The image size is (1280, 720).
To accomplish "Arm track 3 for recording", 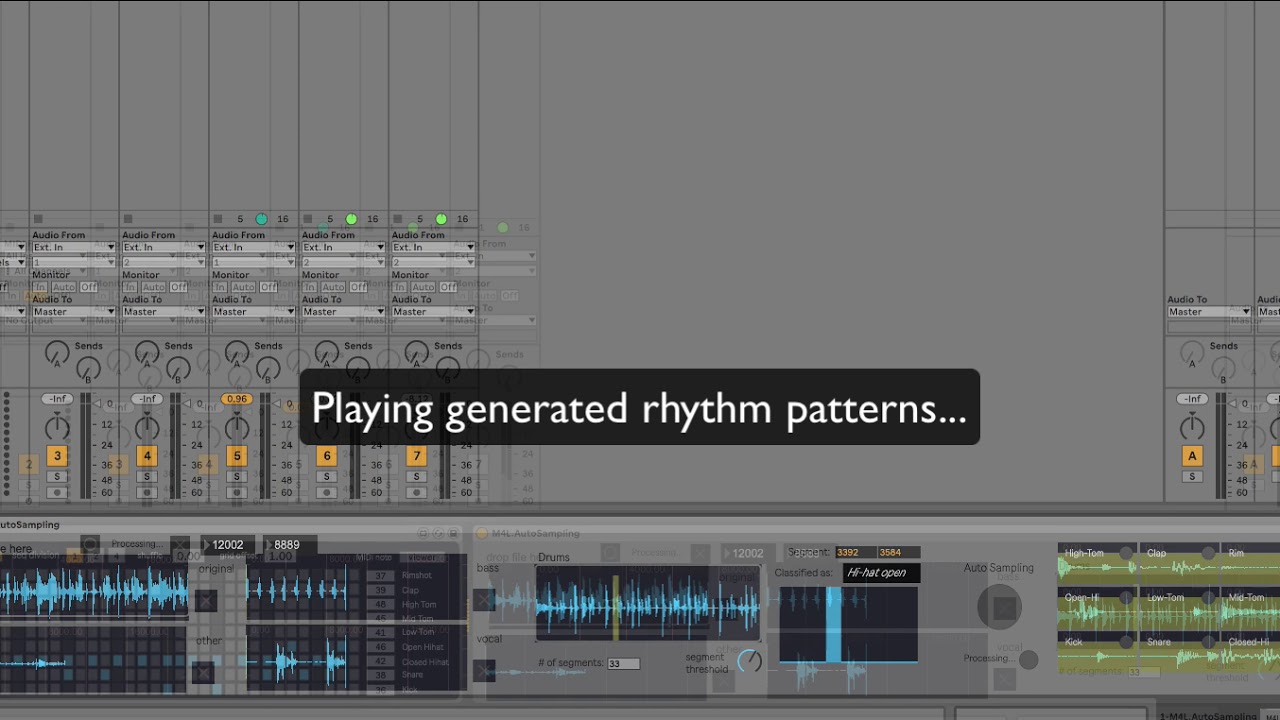I will point(57,492).
